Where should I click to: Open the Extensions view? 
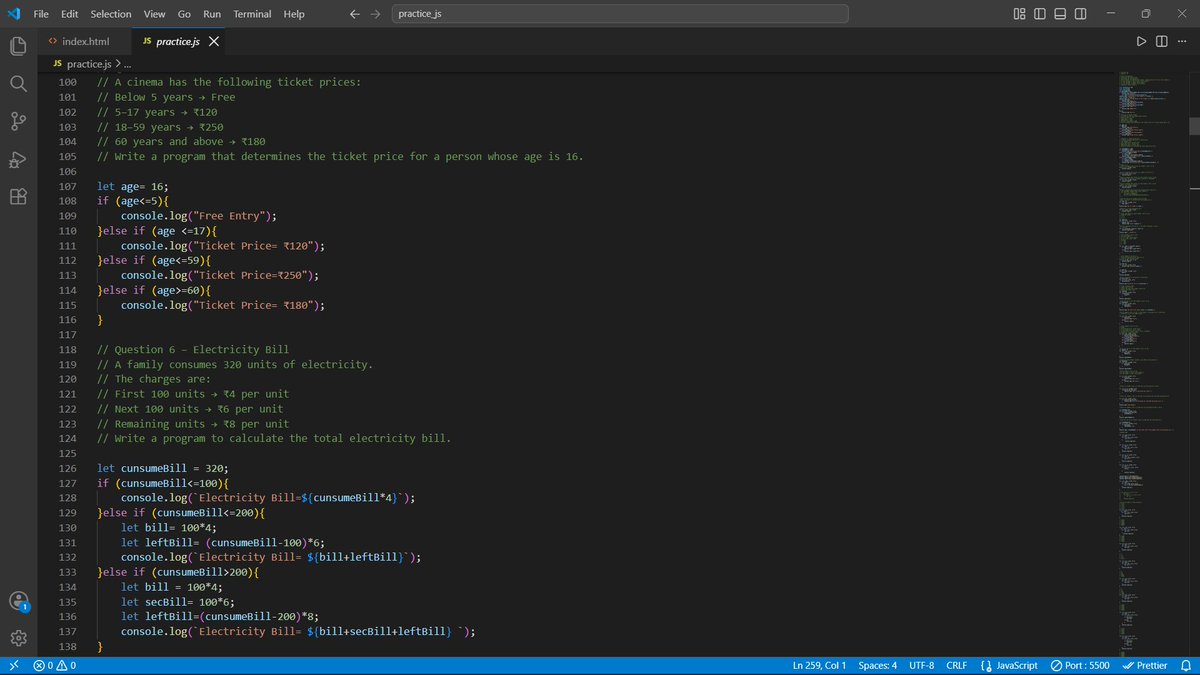click(x=17, y=197)
